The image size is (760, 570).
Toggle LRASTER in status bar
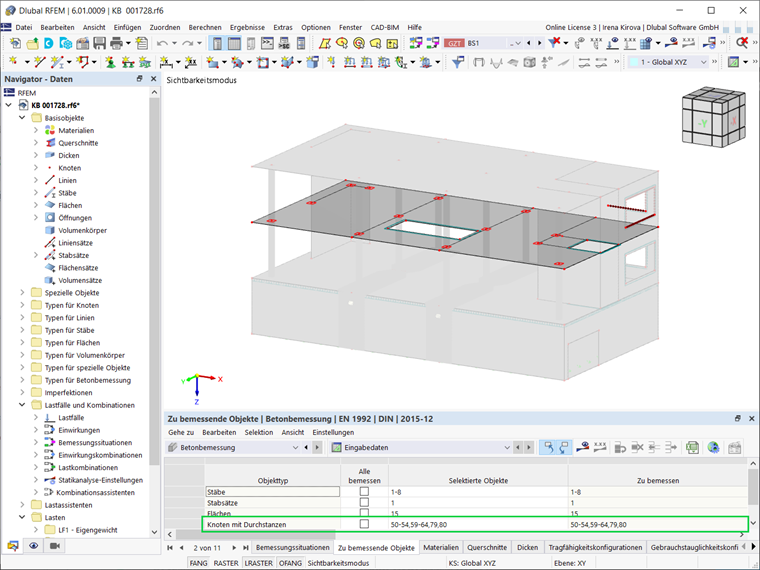258,563
